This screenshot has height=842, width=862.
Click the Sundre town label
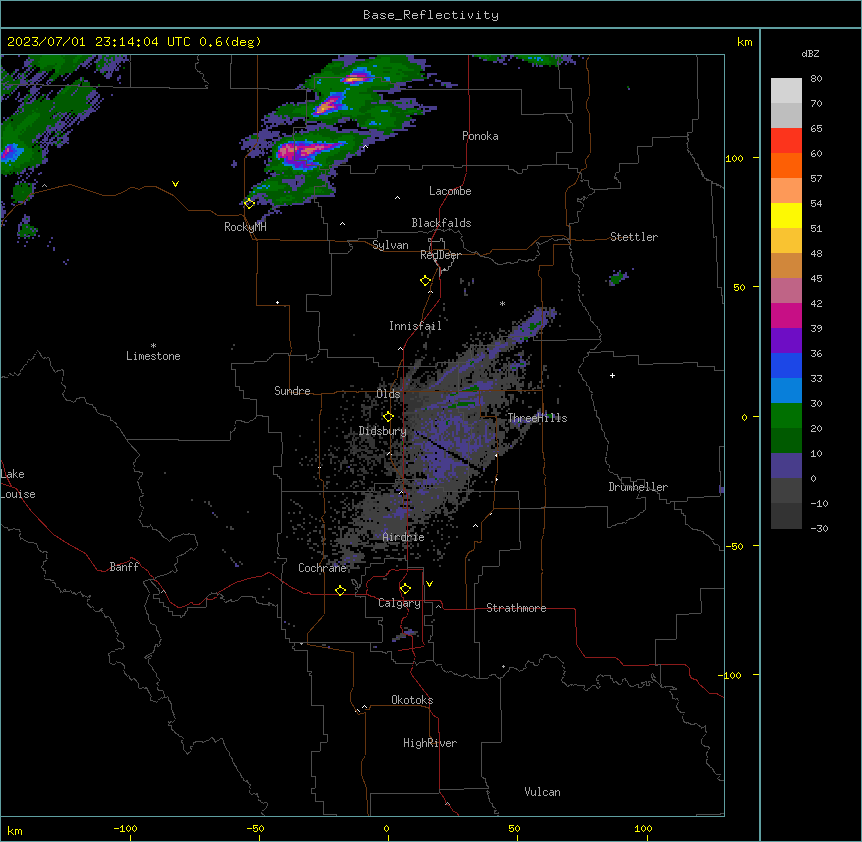coord(292,391)
